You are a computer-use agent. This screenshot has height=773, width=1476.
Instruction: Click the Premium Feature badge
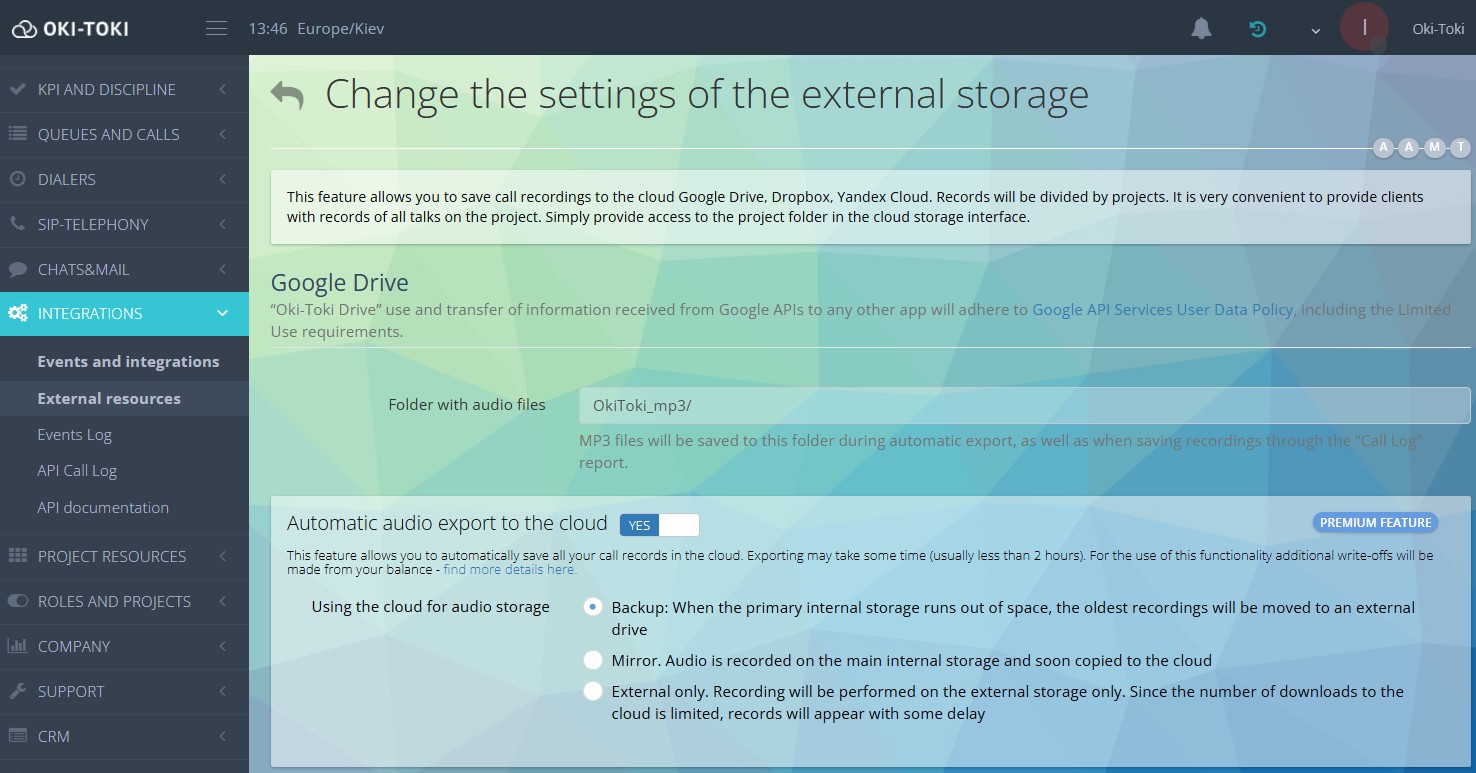[x=1375, y=523]
